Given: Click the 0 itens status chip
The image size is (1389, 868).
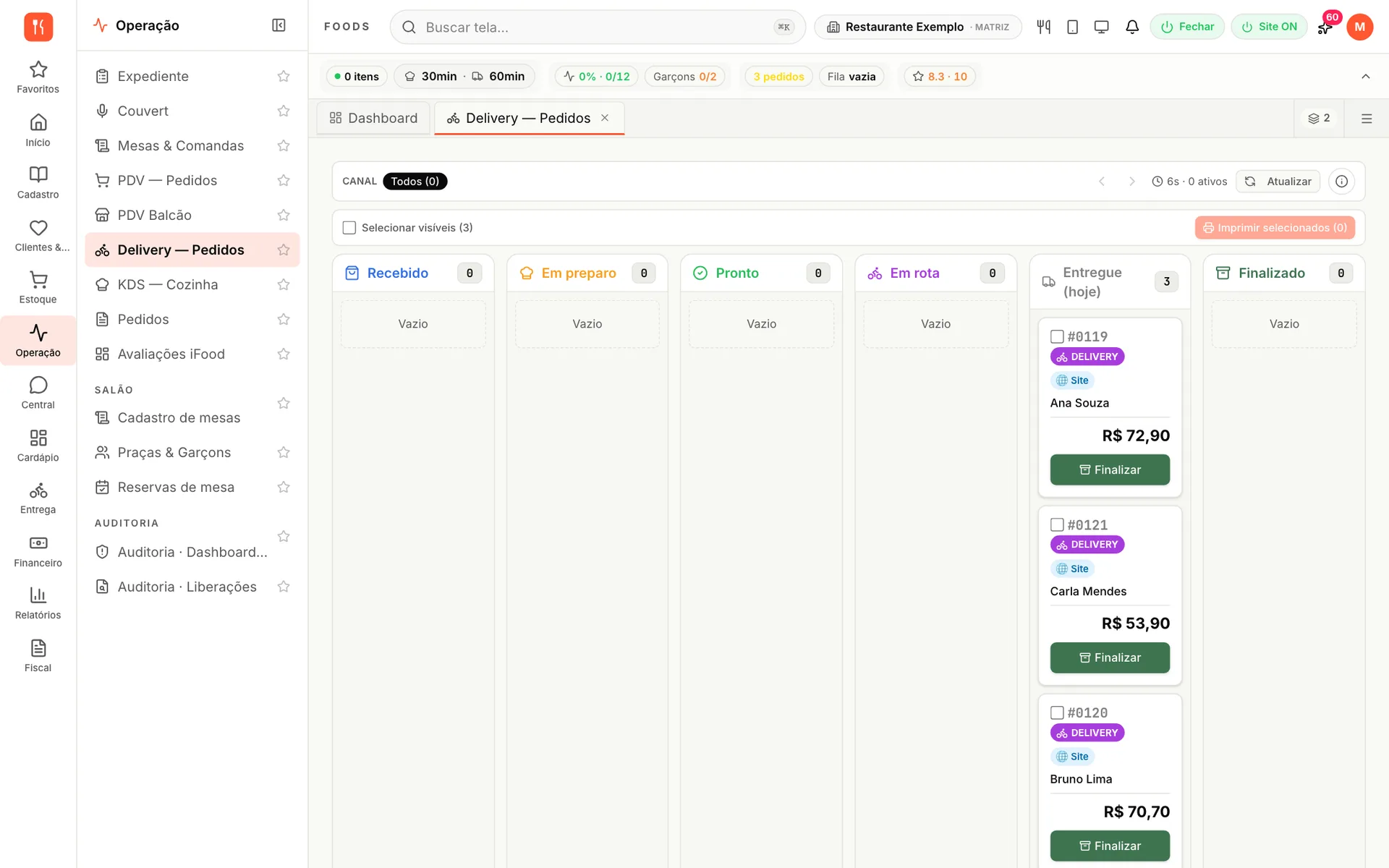Looking at the screenshot, I should point(357,77).
